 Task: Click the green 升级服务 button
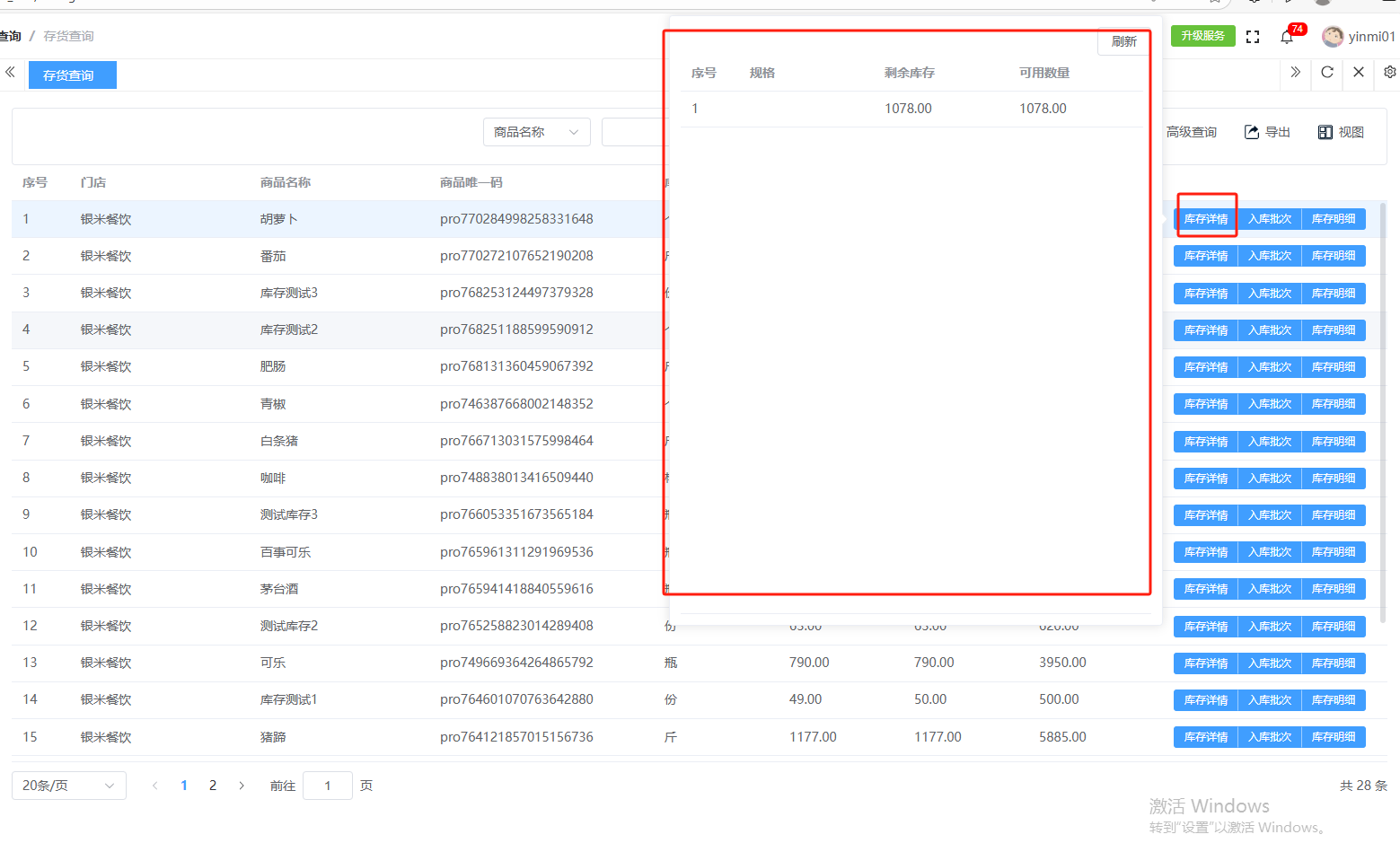click(1202, 36)
